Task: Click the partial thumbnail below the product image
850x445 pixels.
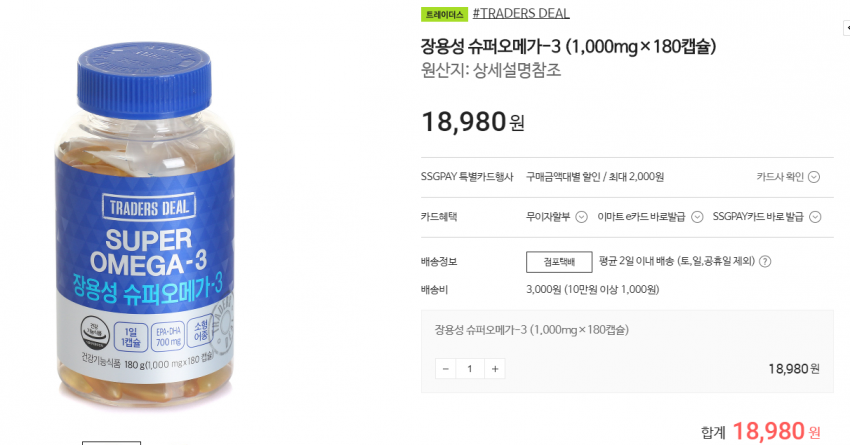Action: [x=111, y=443]
